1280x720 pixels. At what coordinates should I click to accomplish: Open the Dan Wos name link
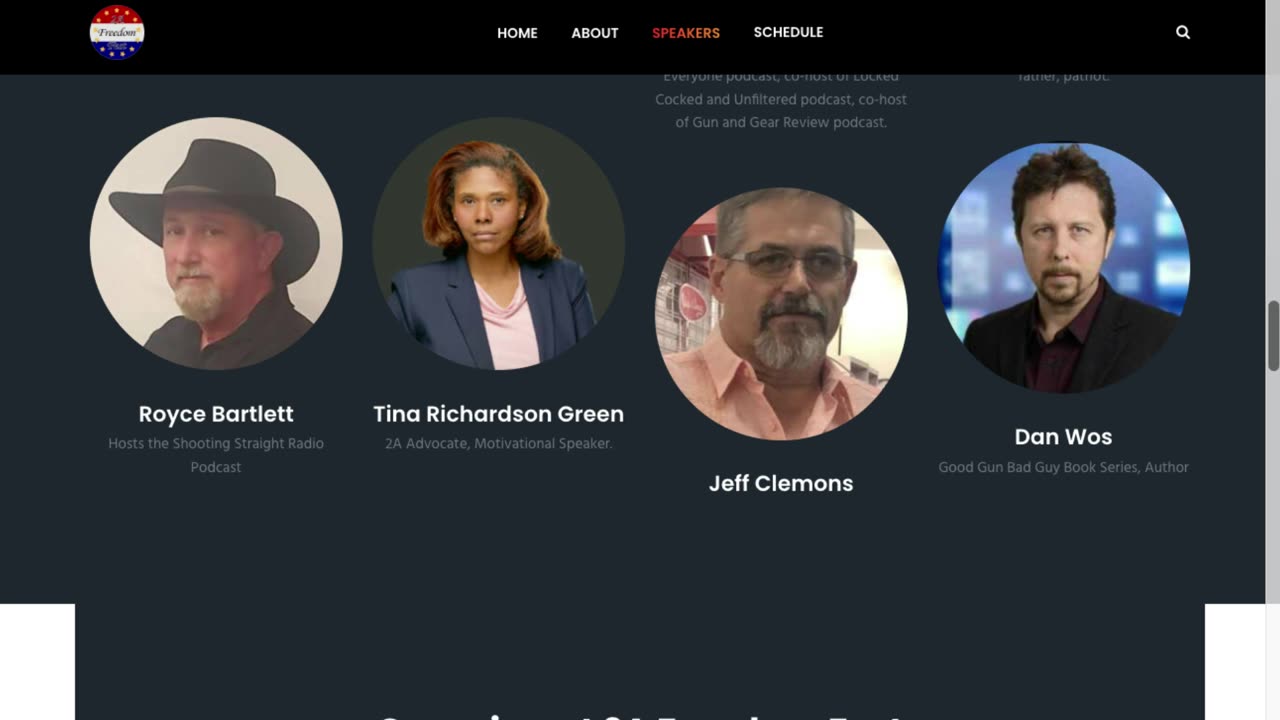coord(1063,437)
